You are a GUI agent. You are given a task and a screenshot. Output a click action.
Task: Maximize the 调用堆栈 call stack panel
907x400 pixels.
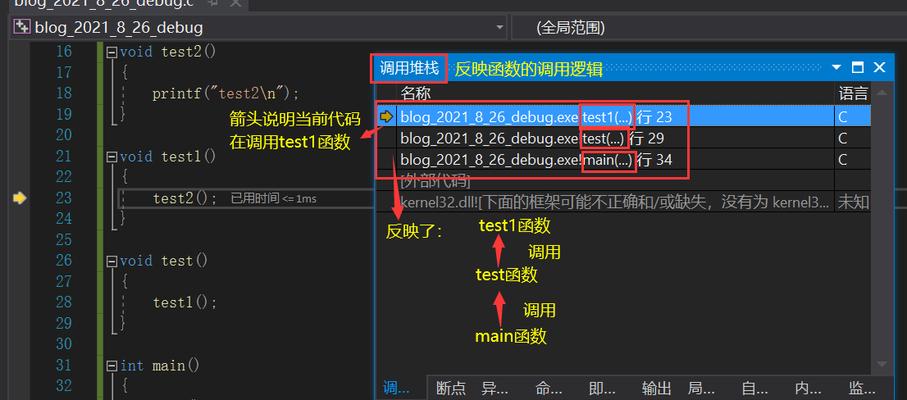coord(858,68)
